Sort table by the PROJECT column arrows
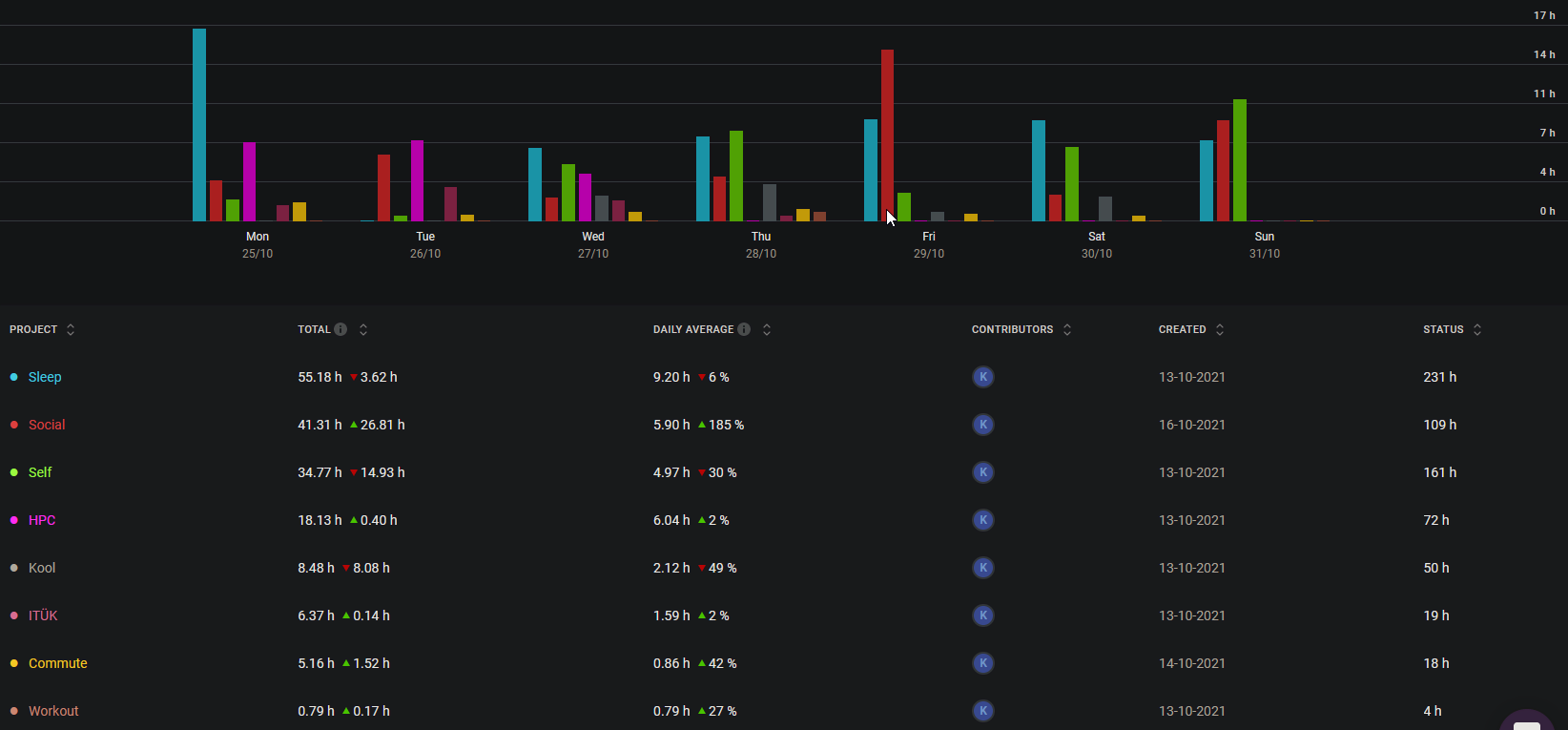 (x=71, y=329)
